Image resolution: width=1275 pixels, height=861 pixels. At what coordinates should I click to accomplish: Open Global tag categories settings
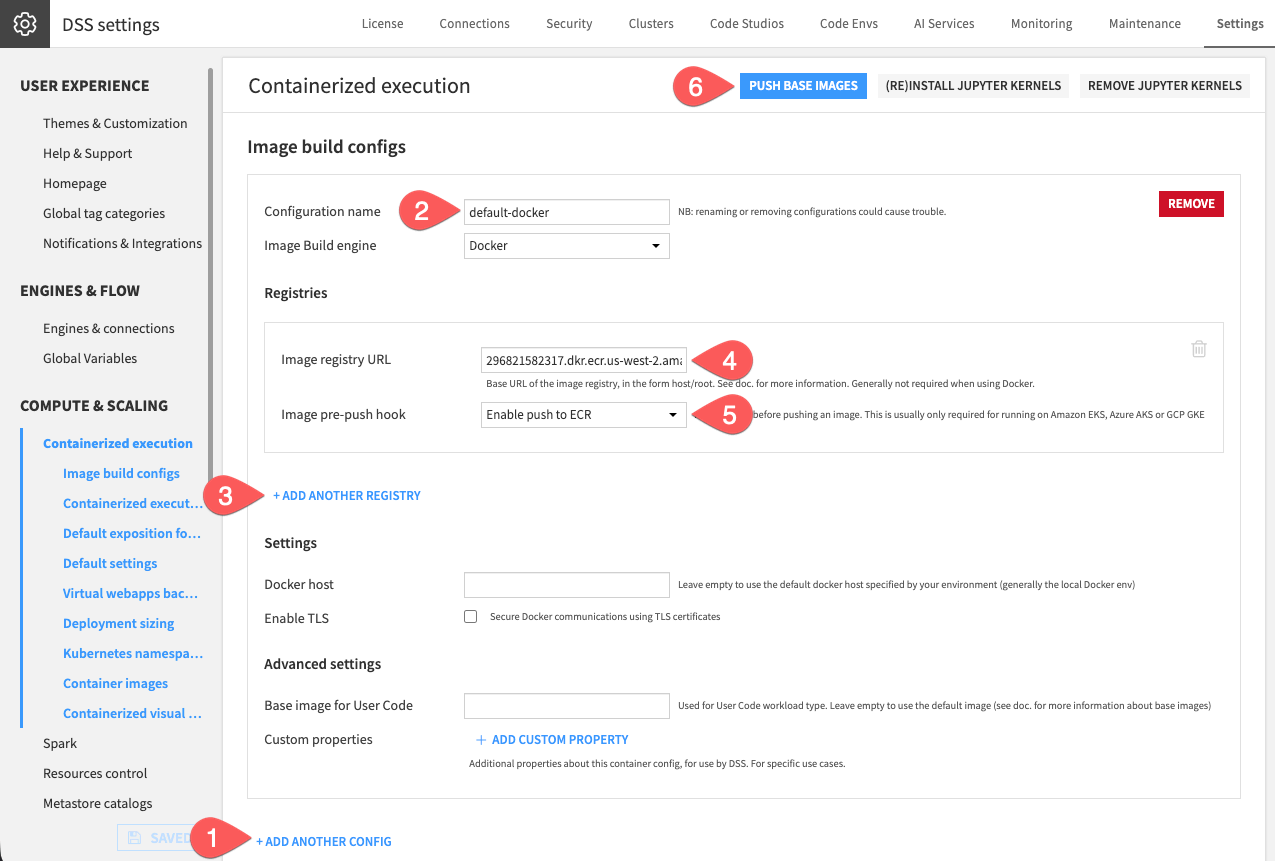(104, 213)
